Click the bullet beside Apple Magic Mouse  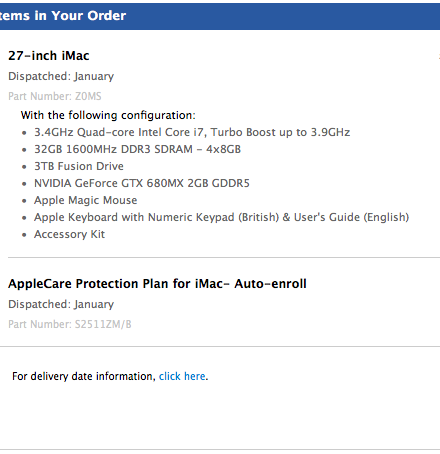tap(24, 201)
